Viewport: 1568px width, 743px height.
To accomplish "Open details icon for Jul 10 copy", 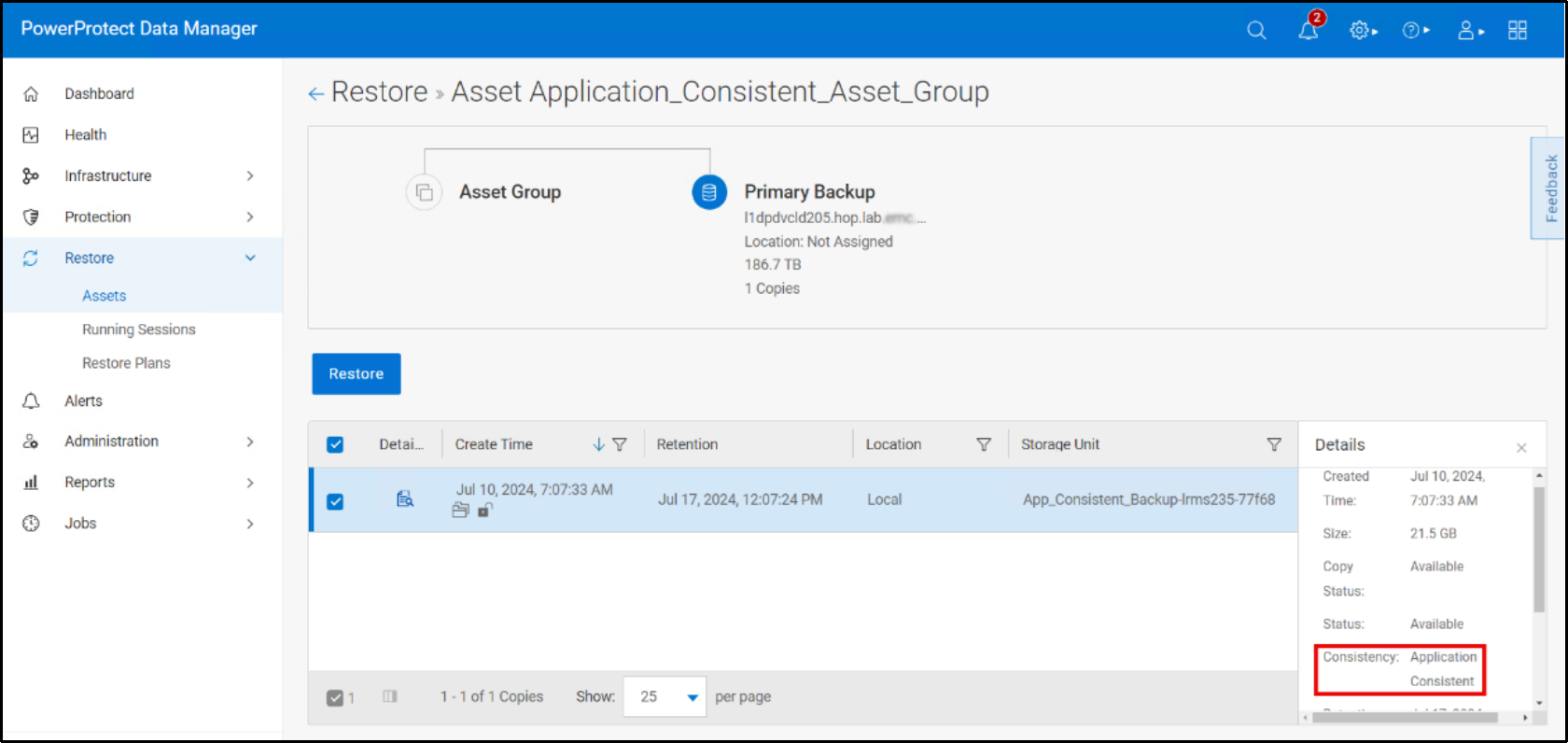I will (405, 499).
